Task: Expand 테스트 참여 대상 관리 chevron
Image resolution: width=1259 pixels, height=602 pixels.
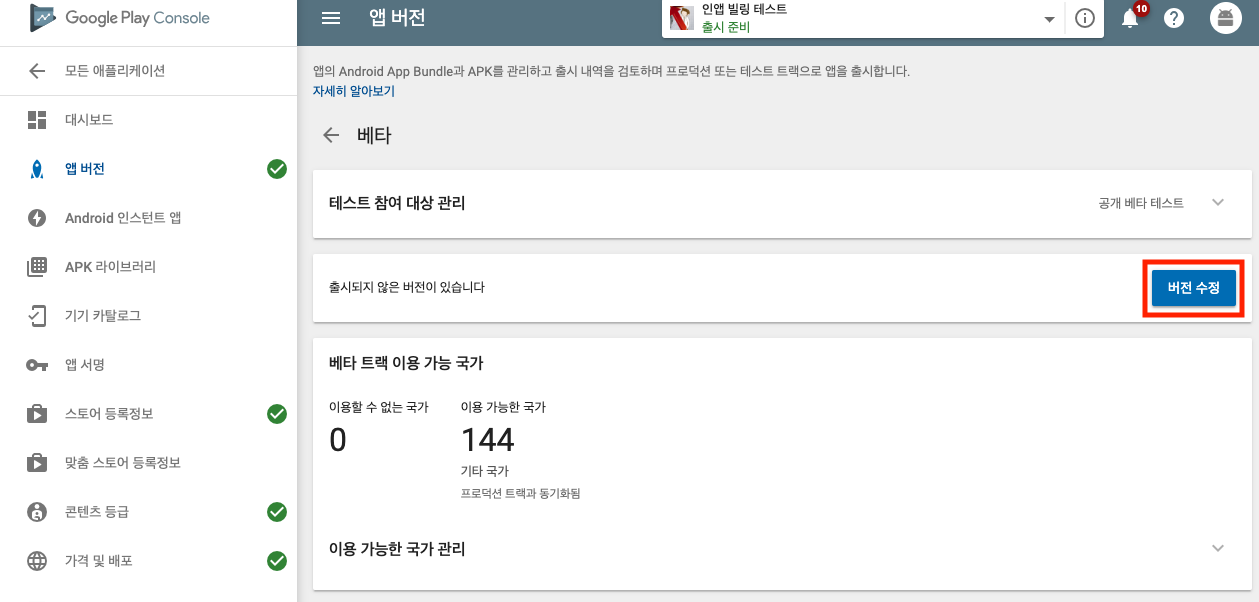Action: 1217,202
